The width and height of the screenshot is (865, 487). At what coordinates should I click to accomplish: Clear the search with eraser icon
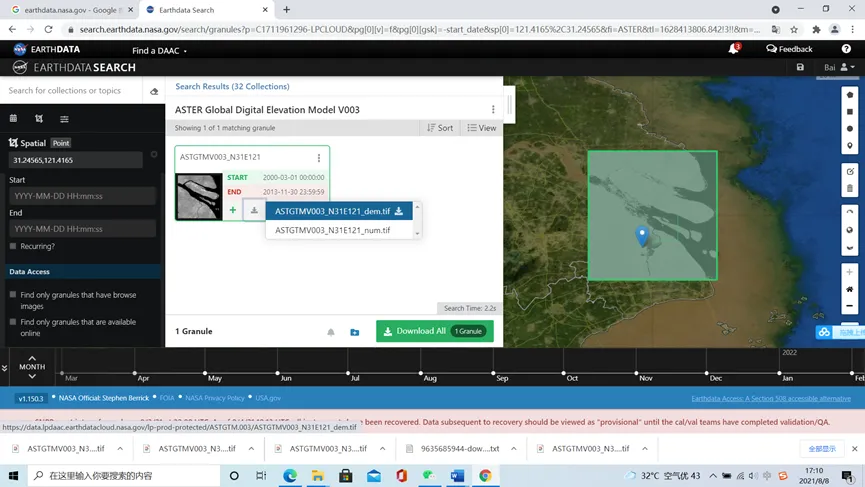(154, 91)
